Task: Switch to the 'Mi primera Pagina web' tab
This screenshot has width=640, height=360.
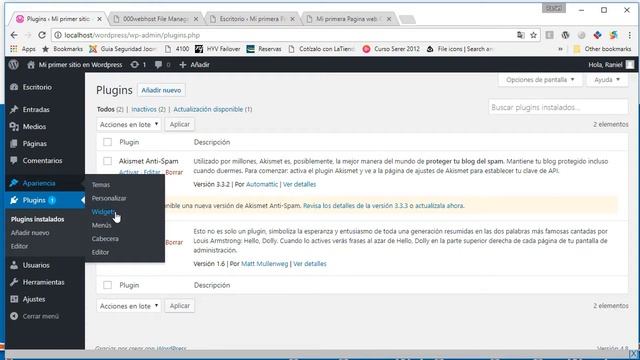Action: click(x=348, y=19)
